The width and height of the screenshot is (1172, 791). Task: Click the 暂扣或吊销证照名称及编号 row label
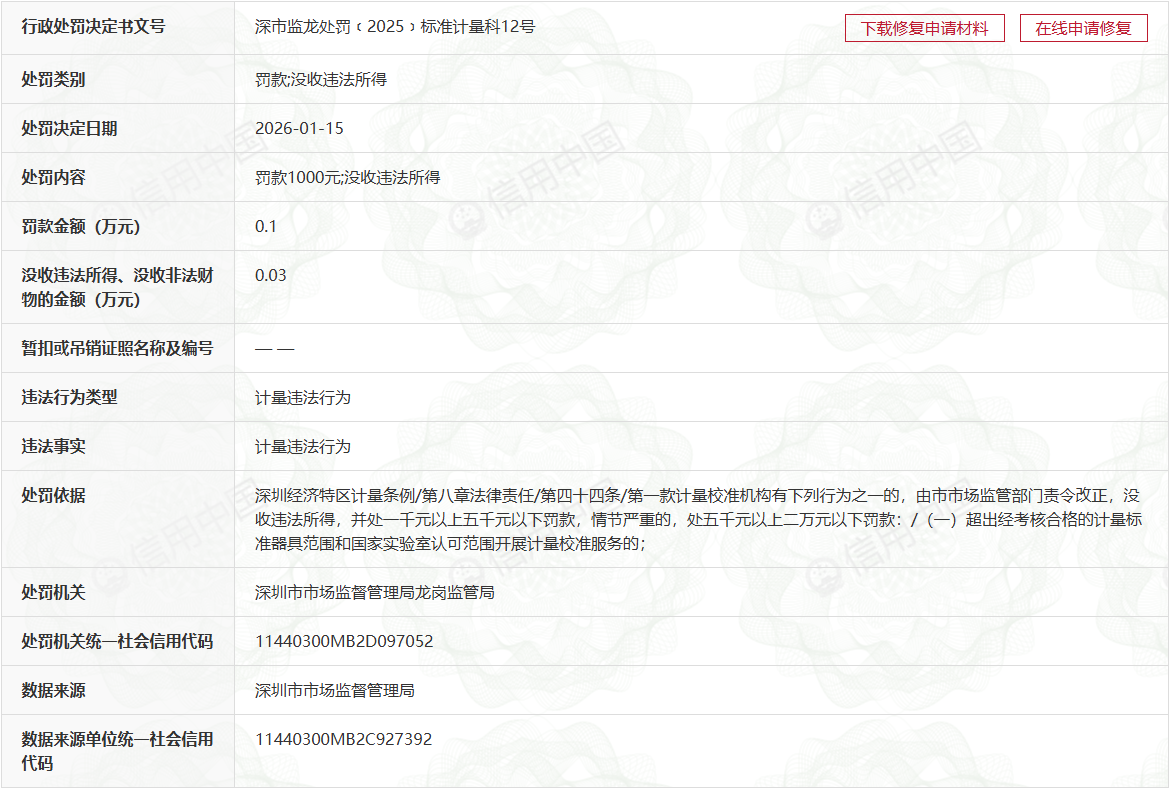[117, 348]
